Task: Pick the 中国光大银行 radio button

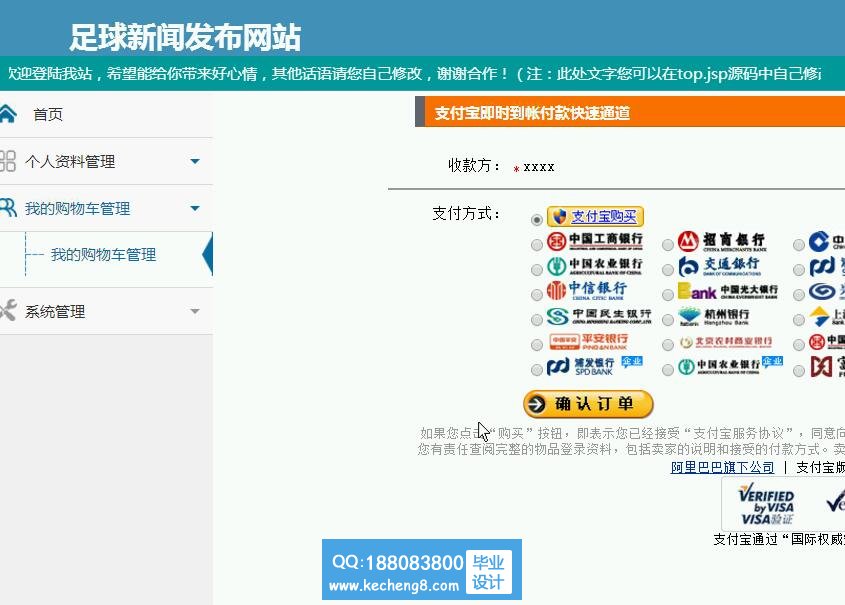Action: tap(668, 295)
